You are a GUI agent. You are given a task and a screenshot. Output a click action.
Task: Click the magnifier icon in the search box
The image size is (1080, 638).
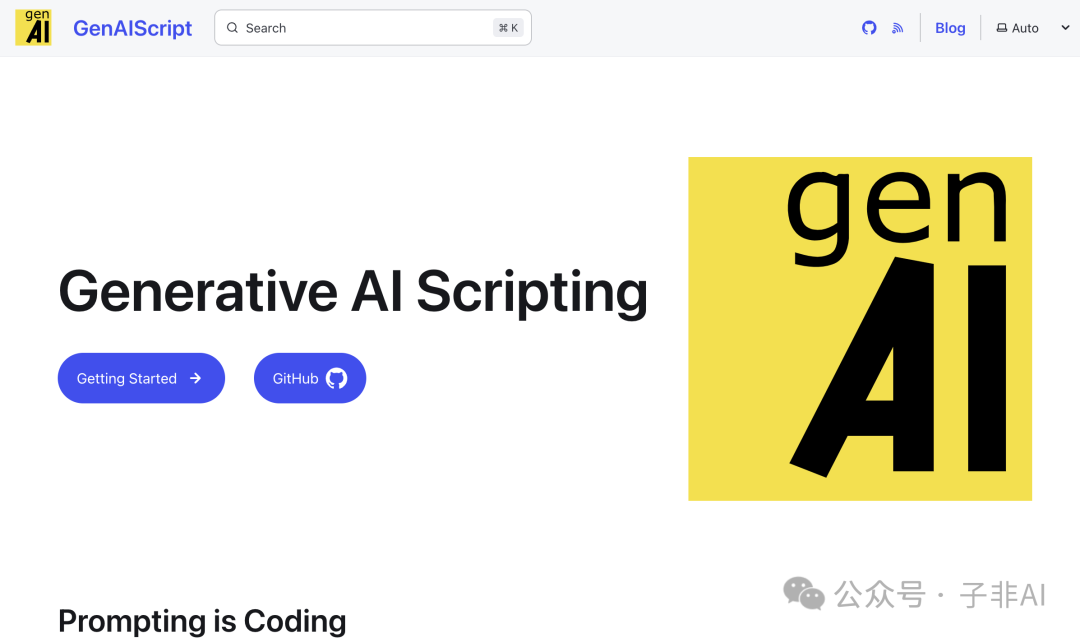click(232, 28)
